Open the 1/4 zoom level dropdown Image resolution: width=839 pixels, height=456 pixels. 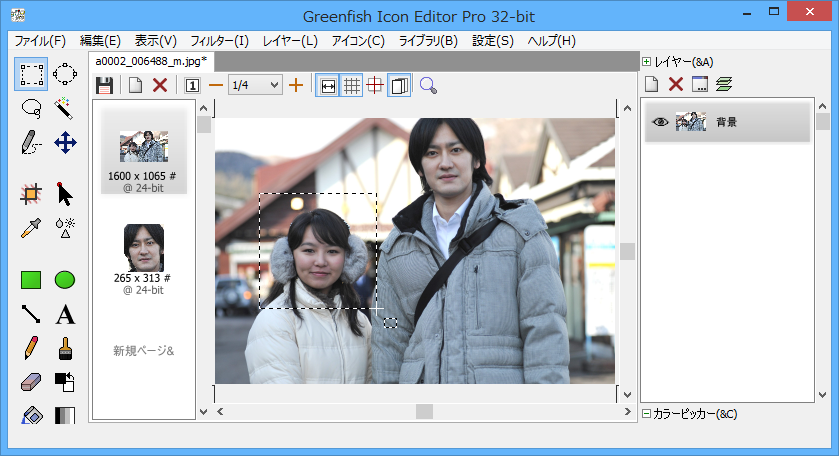[256, 86]
